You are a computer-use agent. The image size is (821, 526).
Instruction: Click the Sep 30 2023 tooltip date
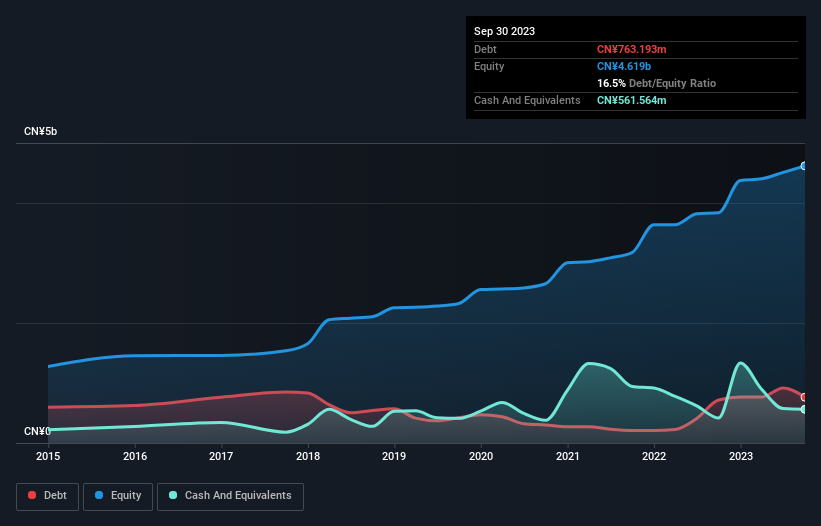(504, 31)
